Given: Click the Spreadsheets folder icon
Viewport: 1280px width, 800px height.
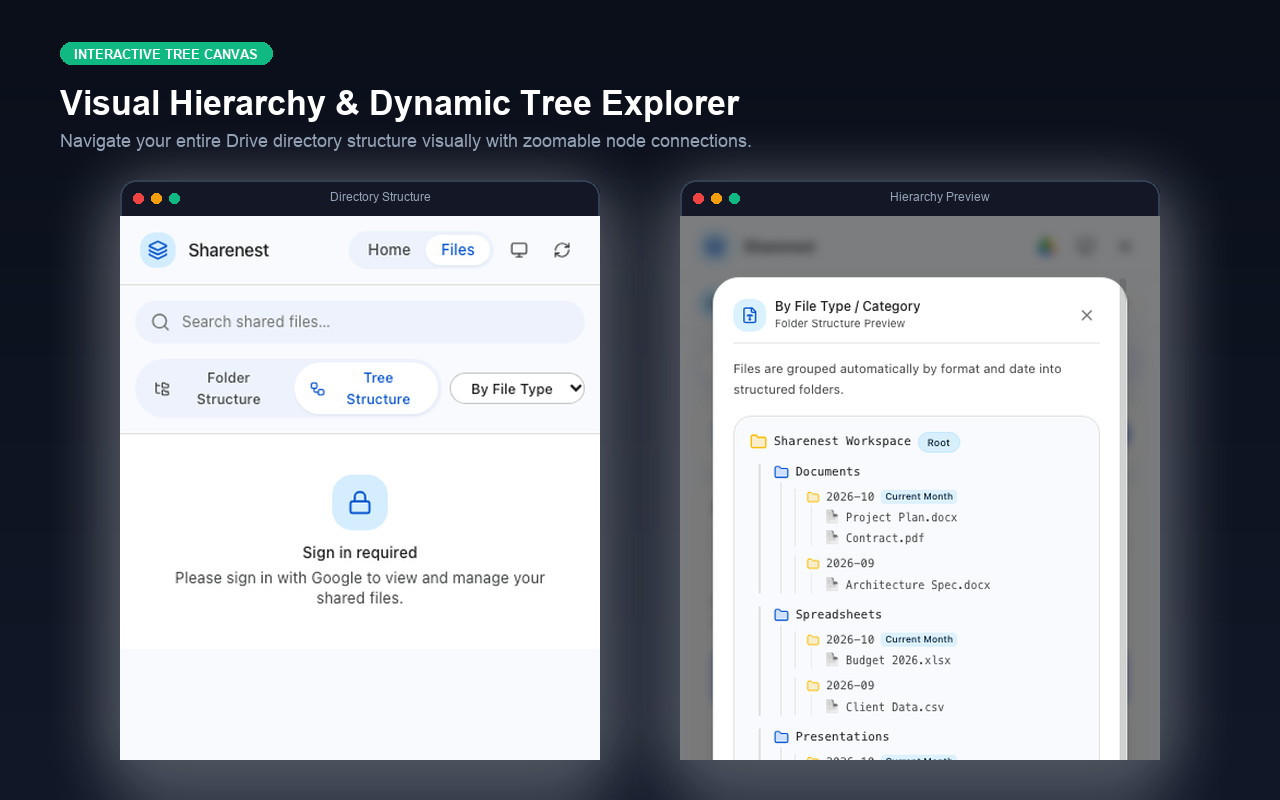Looking at the screenshot, I should tap(782, 615).
